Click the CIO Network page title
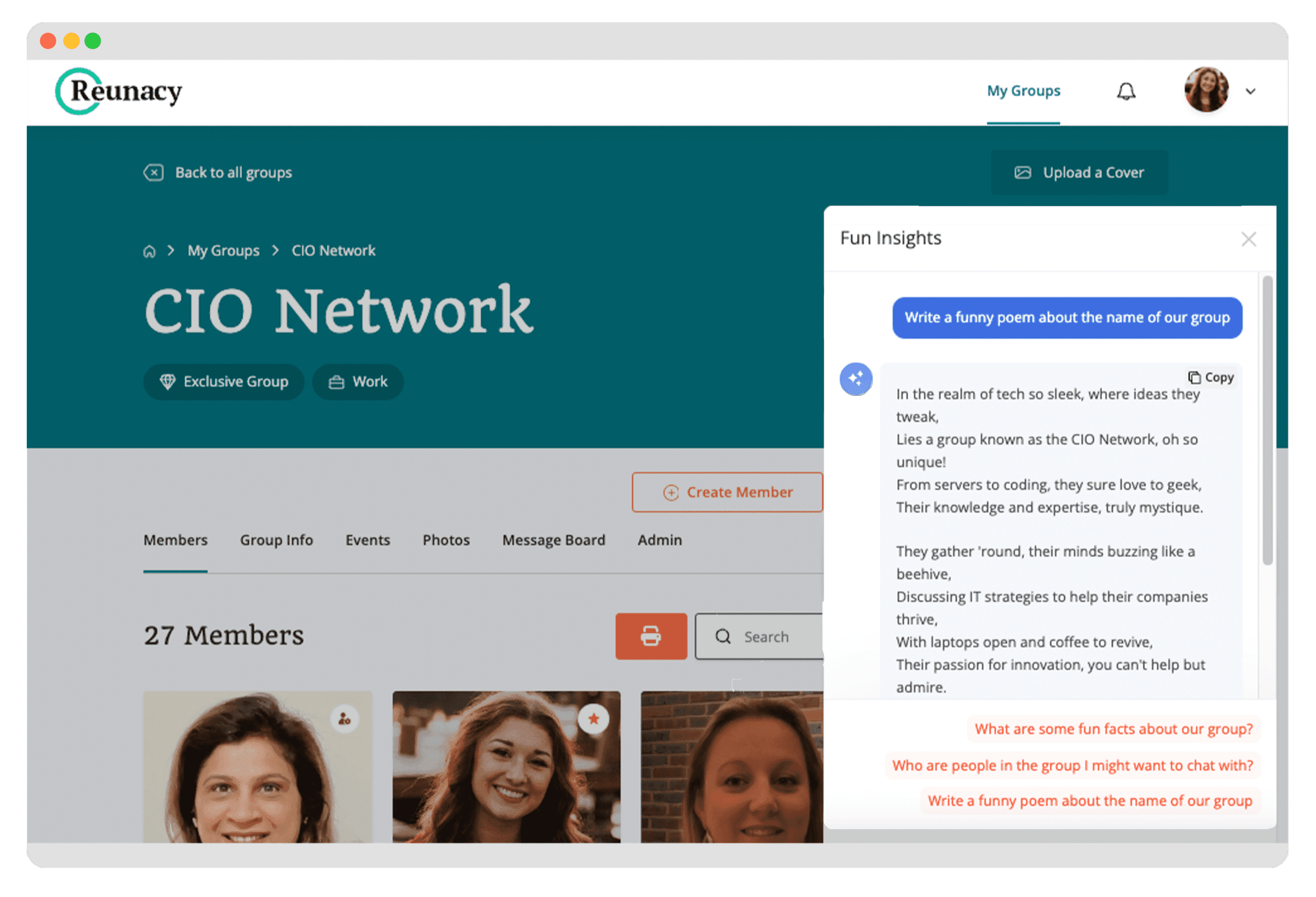Image resolution: width=1316 pixels, height=897 pixels. point(339,310)
